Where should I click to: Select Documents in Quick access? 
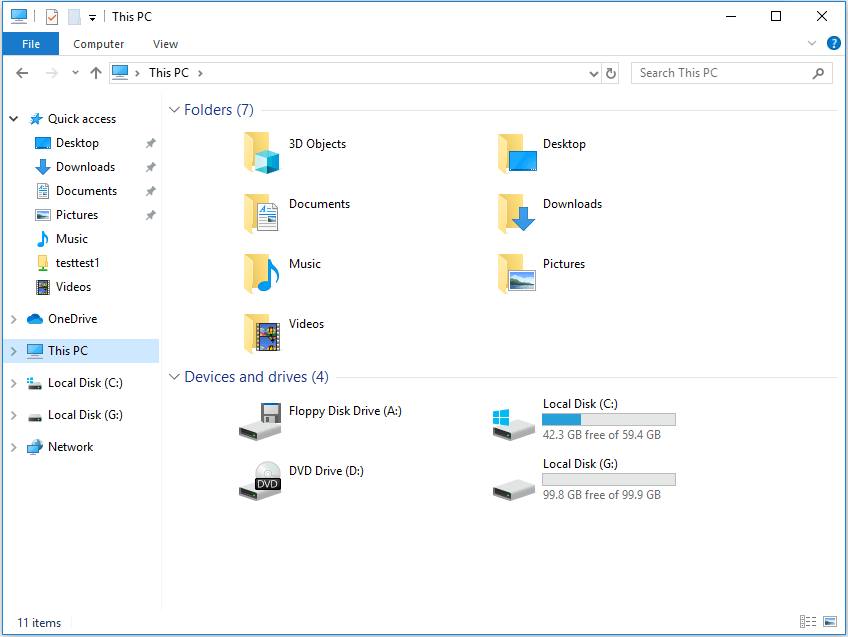point(87,191)
